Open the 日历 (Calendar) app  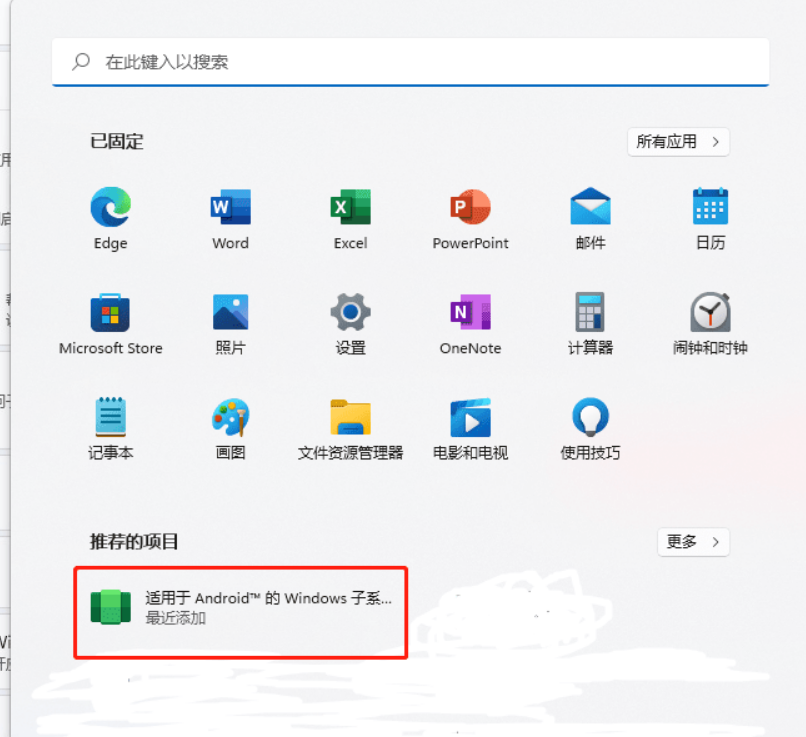coord(710,213)
